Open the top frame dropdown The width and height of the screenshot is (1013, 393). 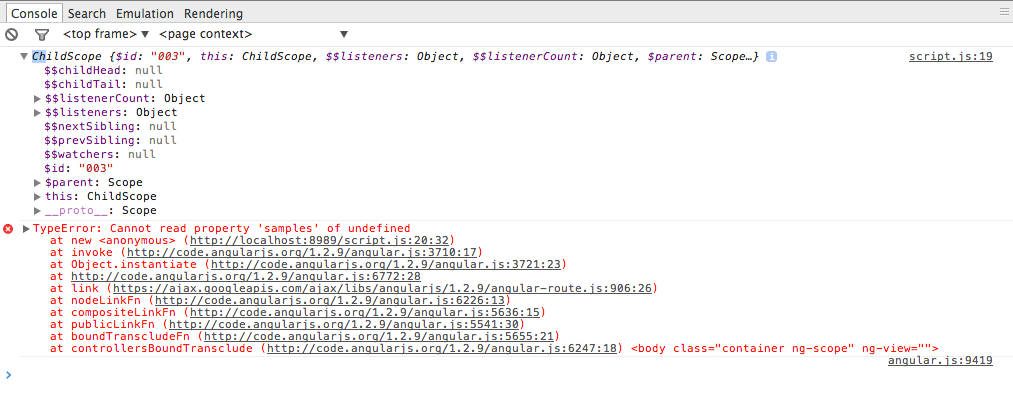(x=106, y=34)
